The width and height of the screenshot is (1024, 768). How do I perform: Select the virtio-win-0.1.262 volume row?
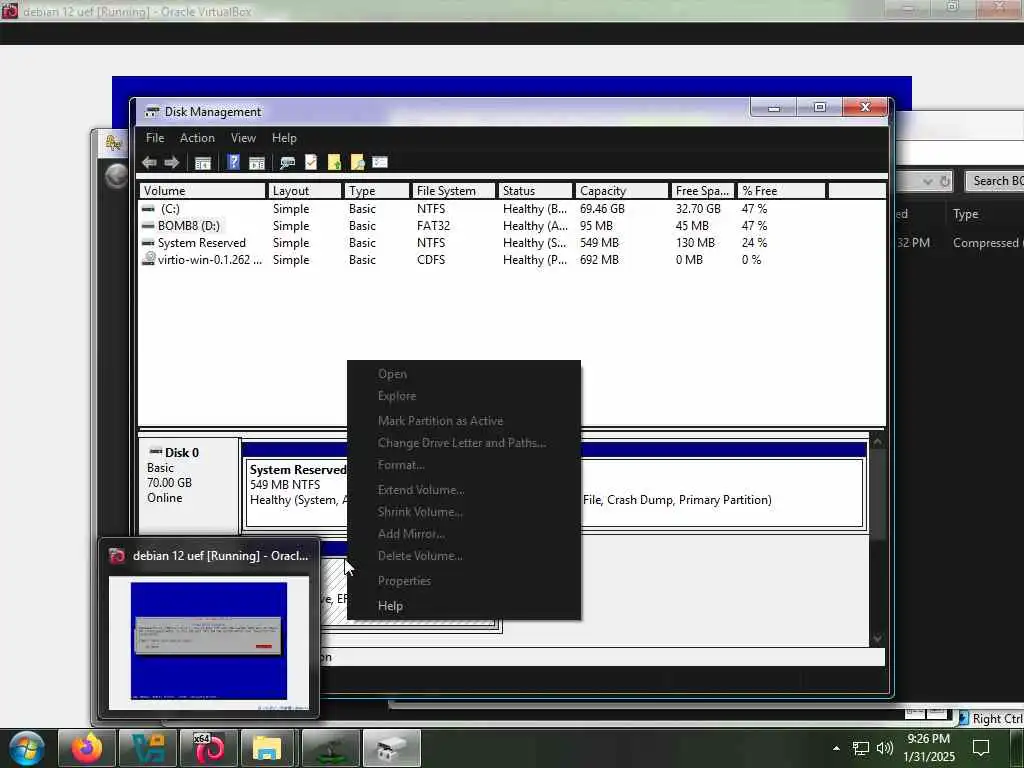512,260
